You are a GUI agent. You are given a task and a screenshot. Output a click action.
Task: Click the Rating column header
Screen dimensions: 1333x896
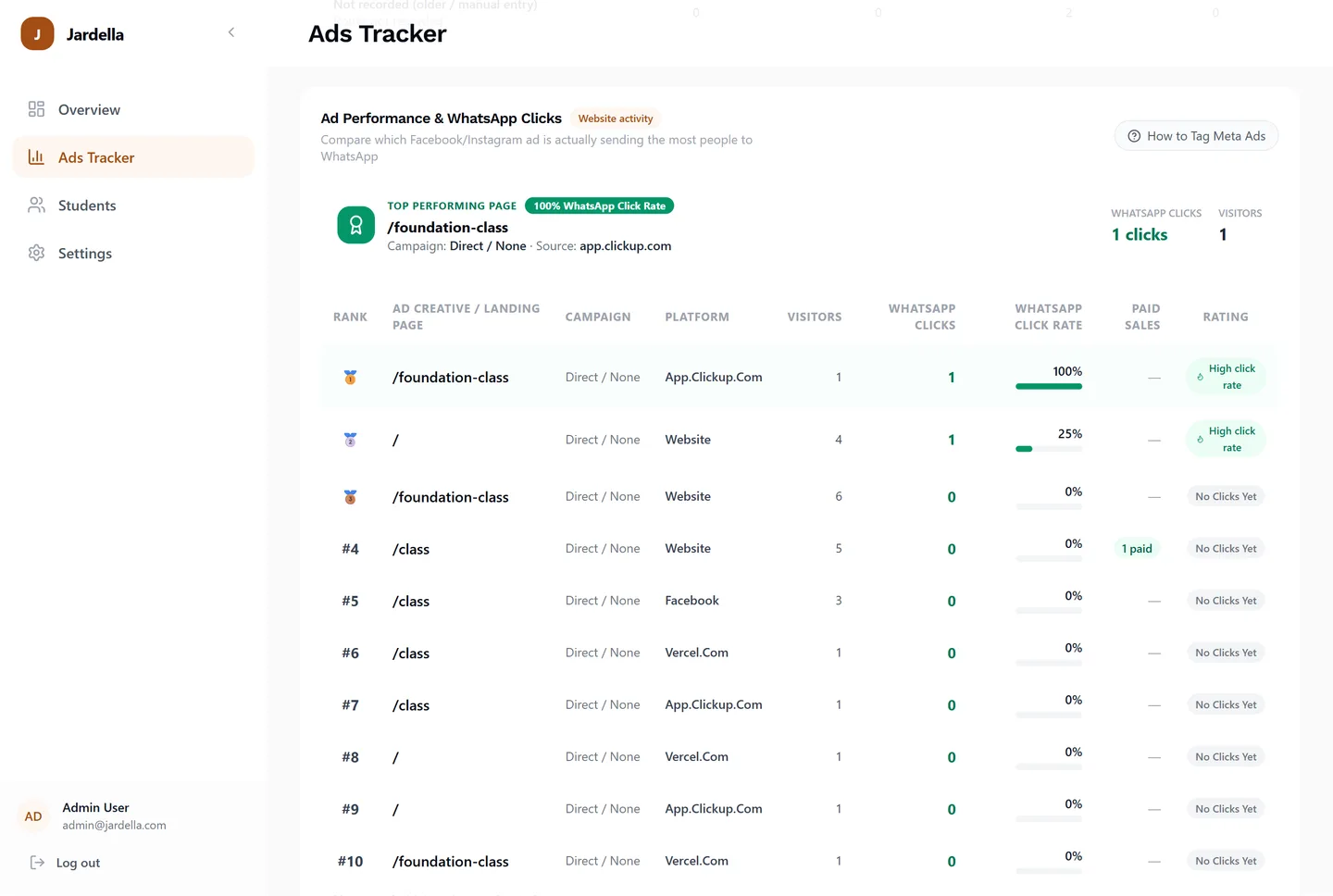point(1226,317)
